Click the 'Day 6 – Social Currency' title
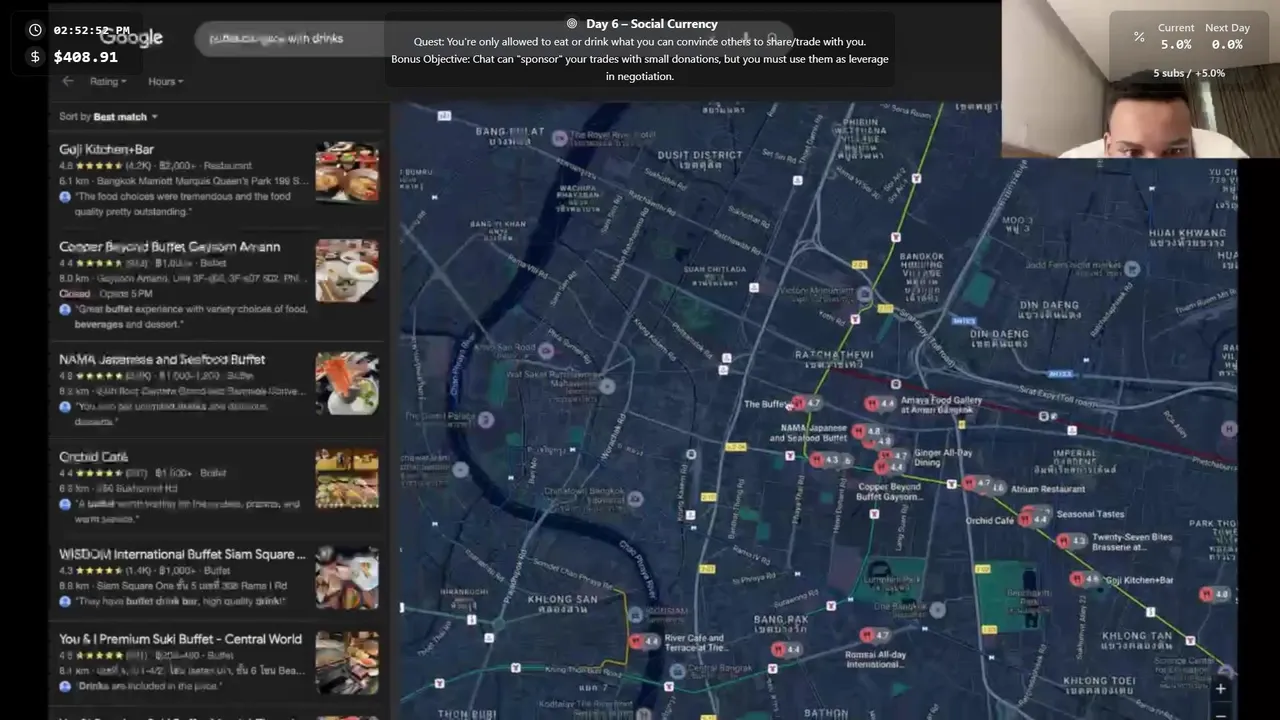This screenshot has width=1280, height=720. [652, 24]
